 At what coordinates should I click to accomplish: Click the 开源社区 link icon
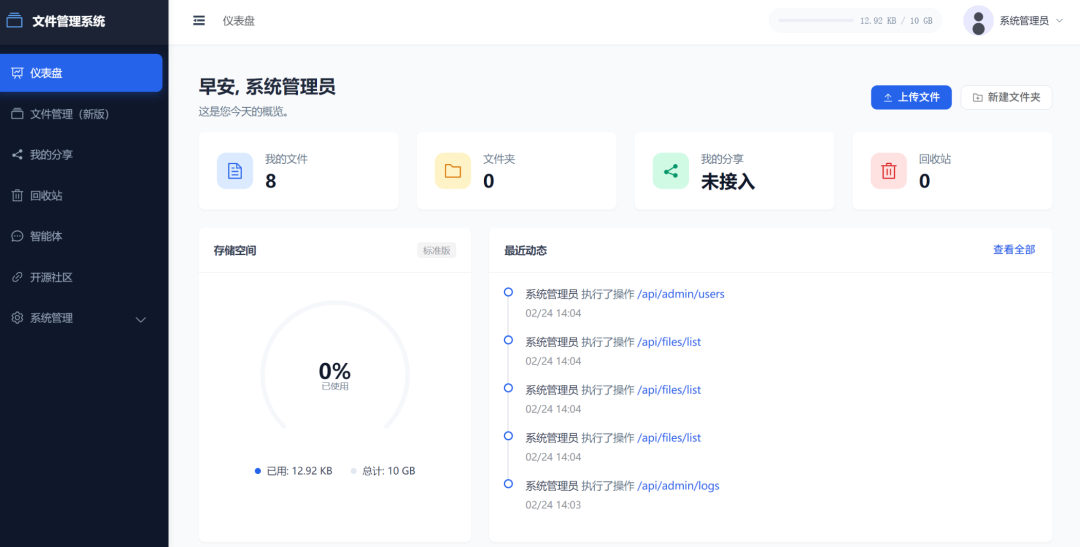click(17, 277)
